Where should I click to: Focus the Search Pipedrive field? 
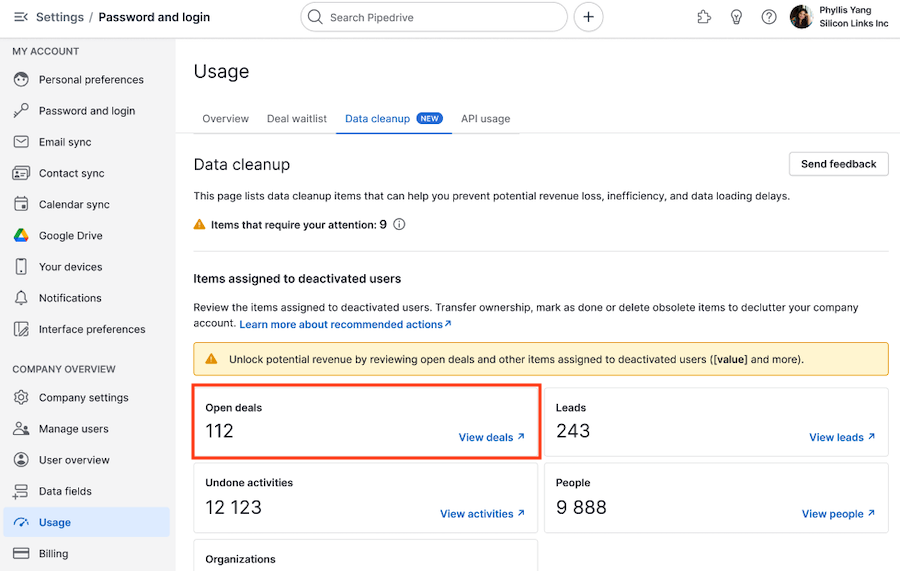click(x=434, y=17)
